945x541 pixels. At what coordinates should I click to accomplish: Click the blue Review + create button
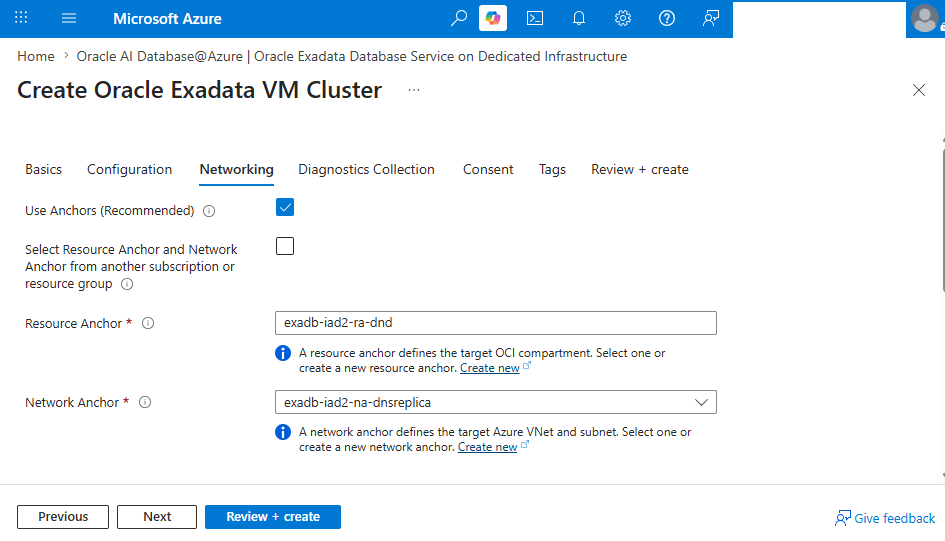(x=273, y=517)
